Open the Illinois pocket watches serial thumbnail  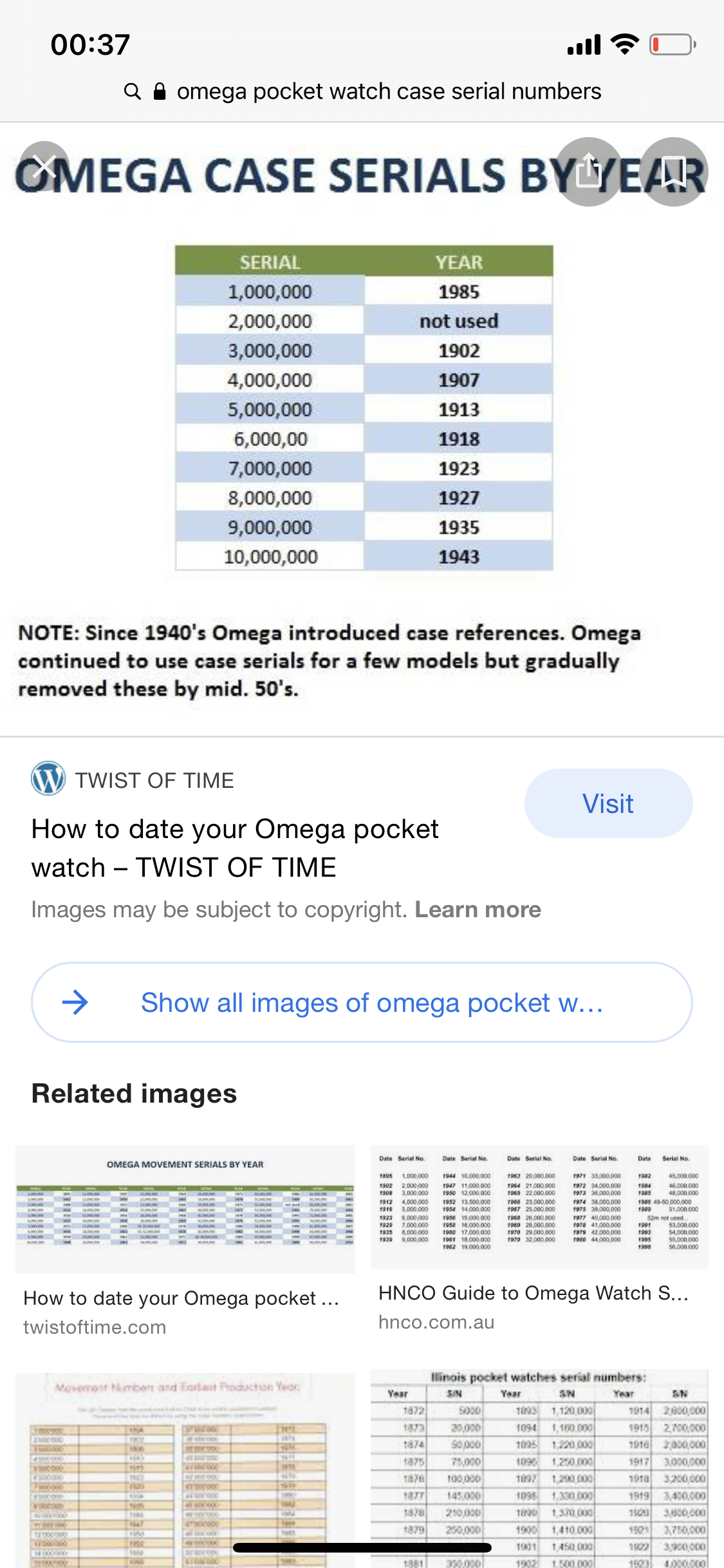(x=539, y=1468)
